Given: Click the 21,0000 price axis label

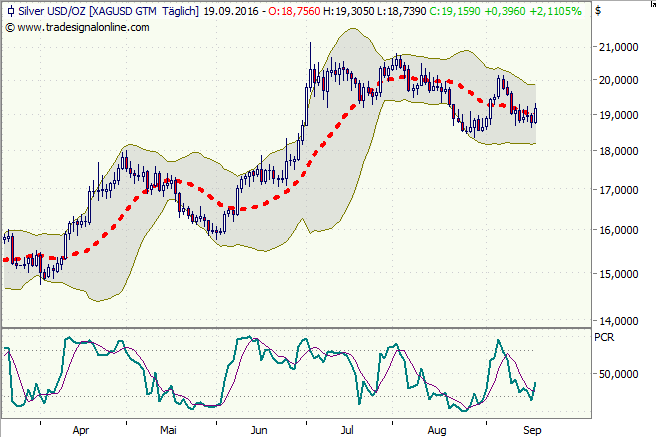Looking at the screenshot, I should [619, 47].
